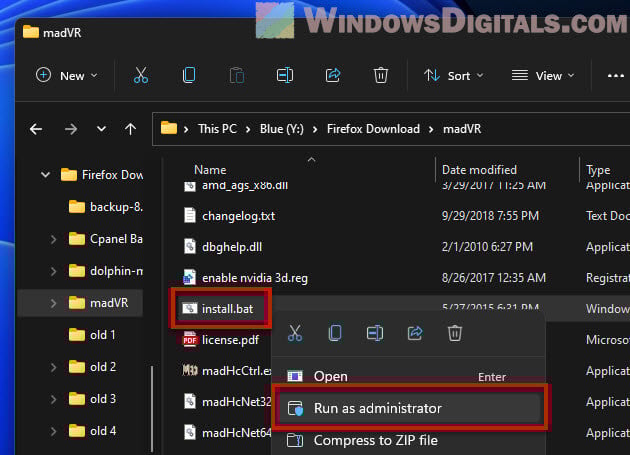The width and height of the screenshot is (630, 455).
Task: Expand the madVR folder in the tree
Action: [x=53, y=303]
